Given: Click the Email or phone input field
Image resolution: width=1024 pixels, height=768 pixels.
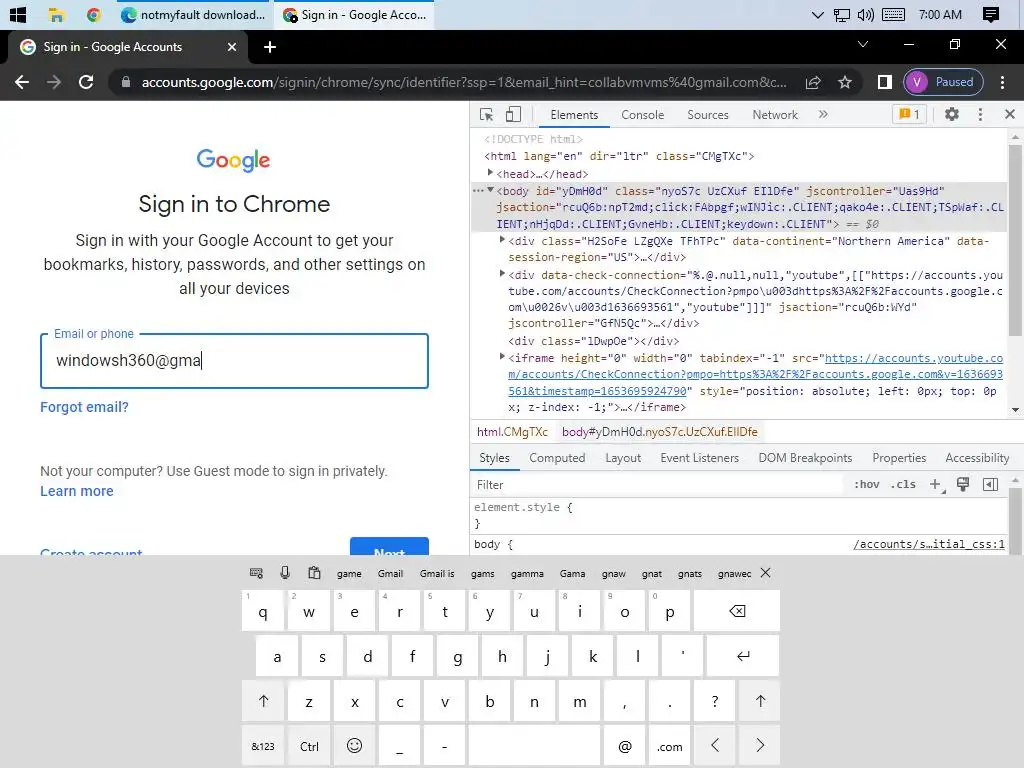Looking at the screenshot, I should (234, 361).
